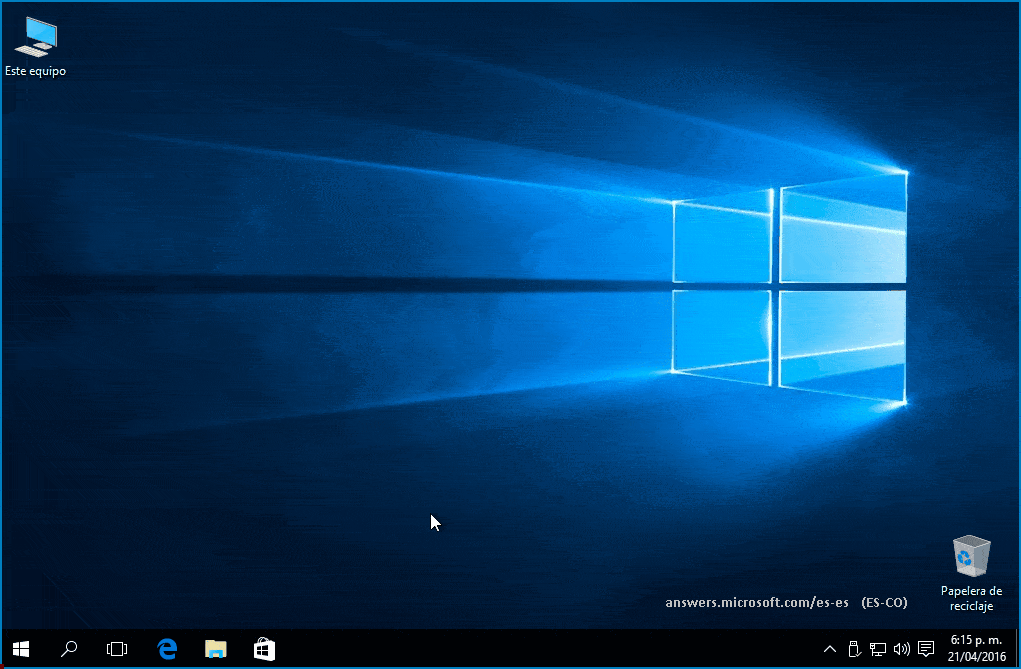This screenshot has width=1021, height=669.
Task: Open the network status tray icon
Action: [x=878, y=649]
